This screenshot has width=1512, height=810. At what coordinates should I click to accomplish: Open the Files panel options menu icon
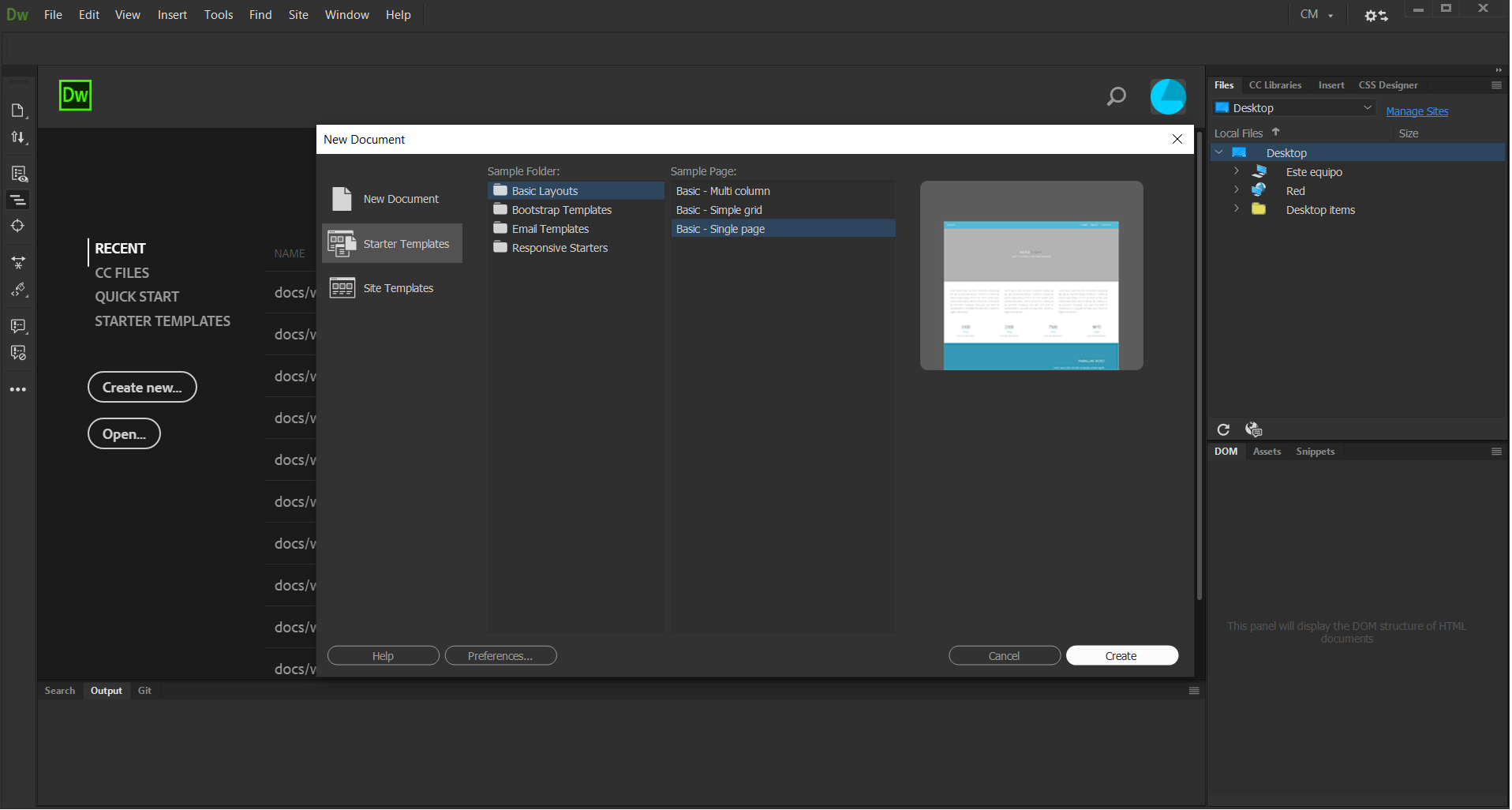[x=1496, y=85]
